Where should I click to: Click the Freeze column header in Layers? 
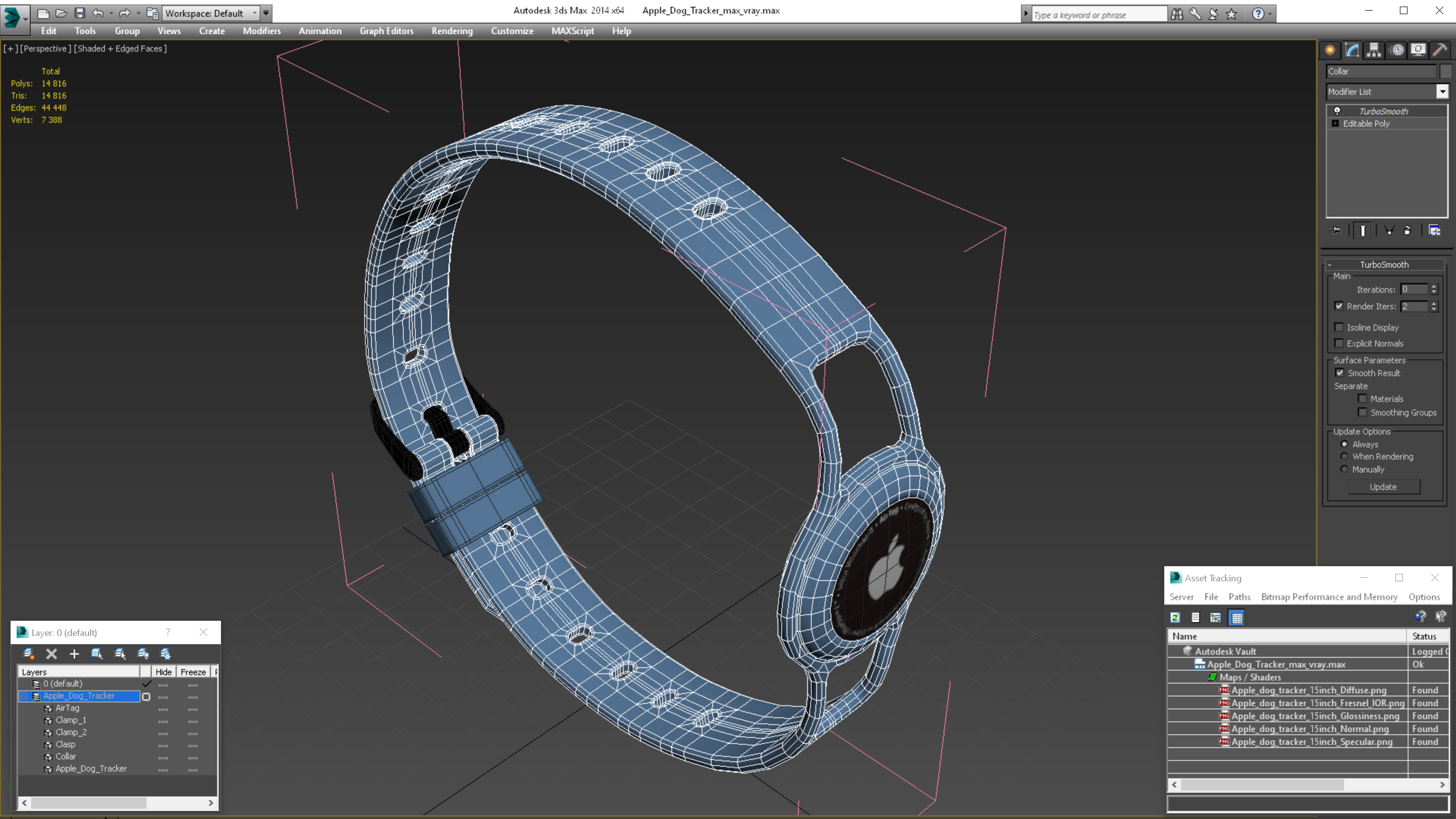(x=193, y=672)
